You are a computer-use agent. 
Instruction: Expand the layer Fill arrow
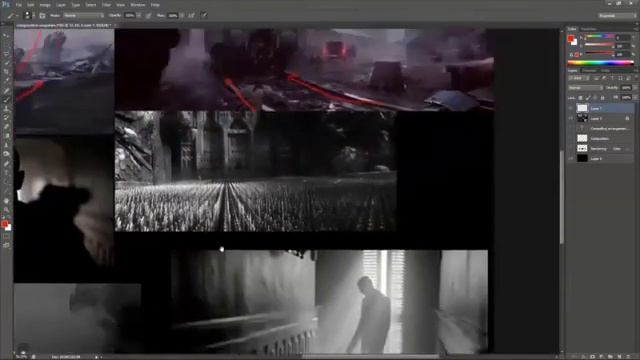pyautogui.click(x=635, y=98)
